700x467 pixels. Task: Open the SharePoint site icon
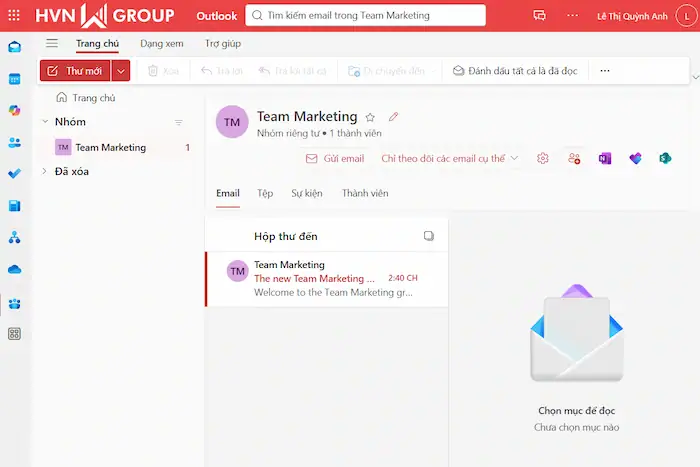pyautogui.click(x=664, y=158)
